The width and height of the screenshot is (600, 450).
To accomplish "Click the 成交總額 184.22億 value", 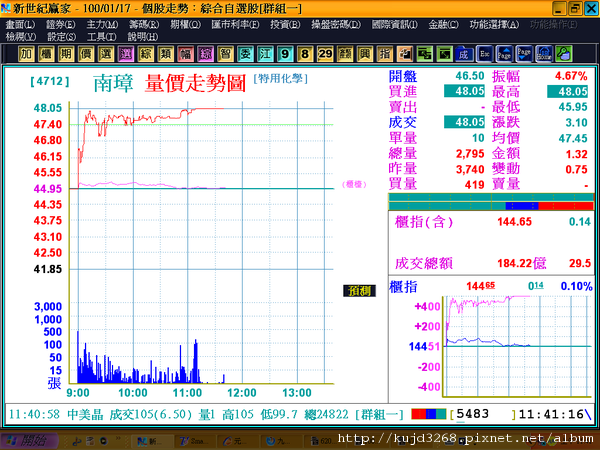I will [x=522, y=263].
